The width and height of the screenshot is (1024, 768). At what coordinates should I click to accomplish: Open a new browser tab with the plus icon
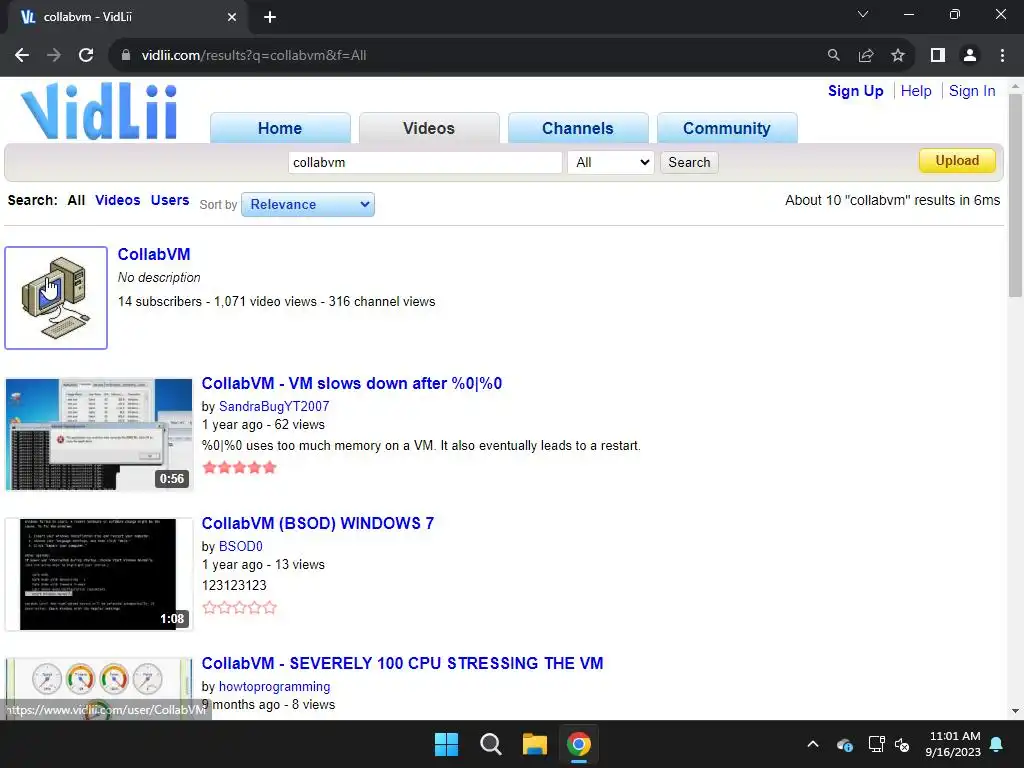[270, 17]
